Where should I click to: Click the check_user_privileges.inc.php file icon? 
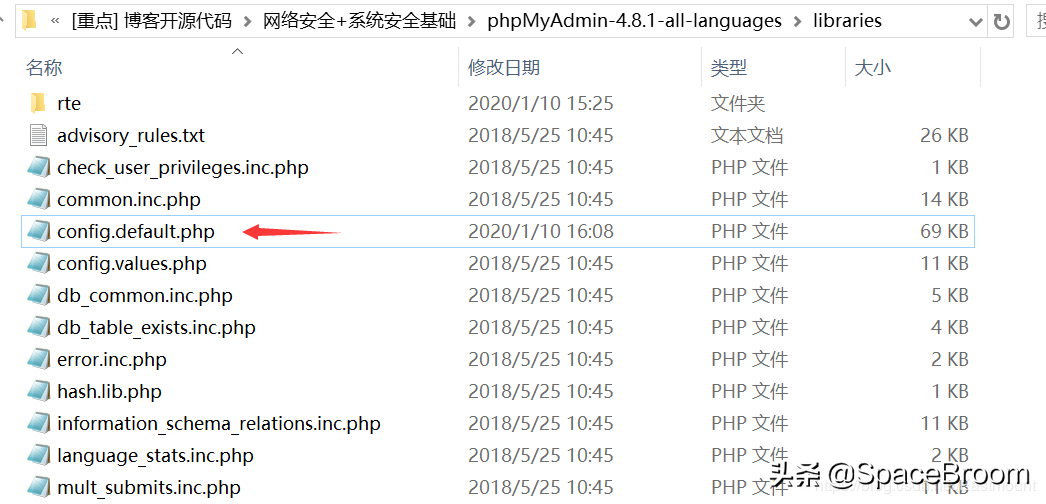39,167
